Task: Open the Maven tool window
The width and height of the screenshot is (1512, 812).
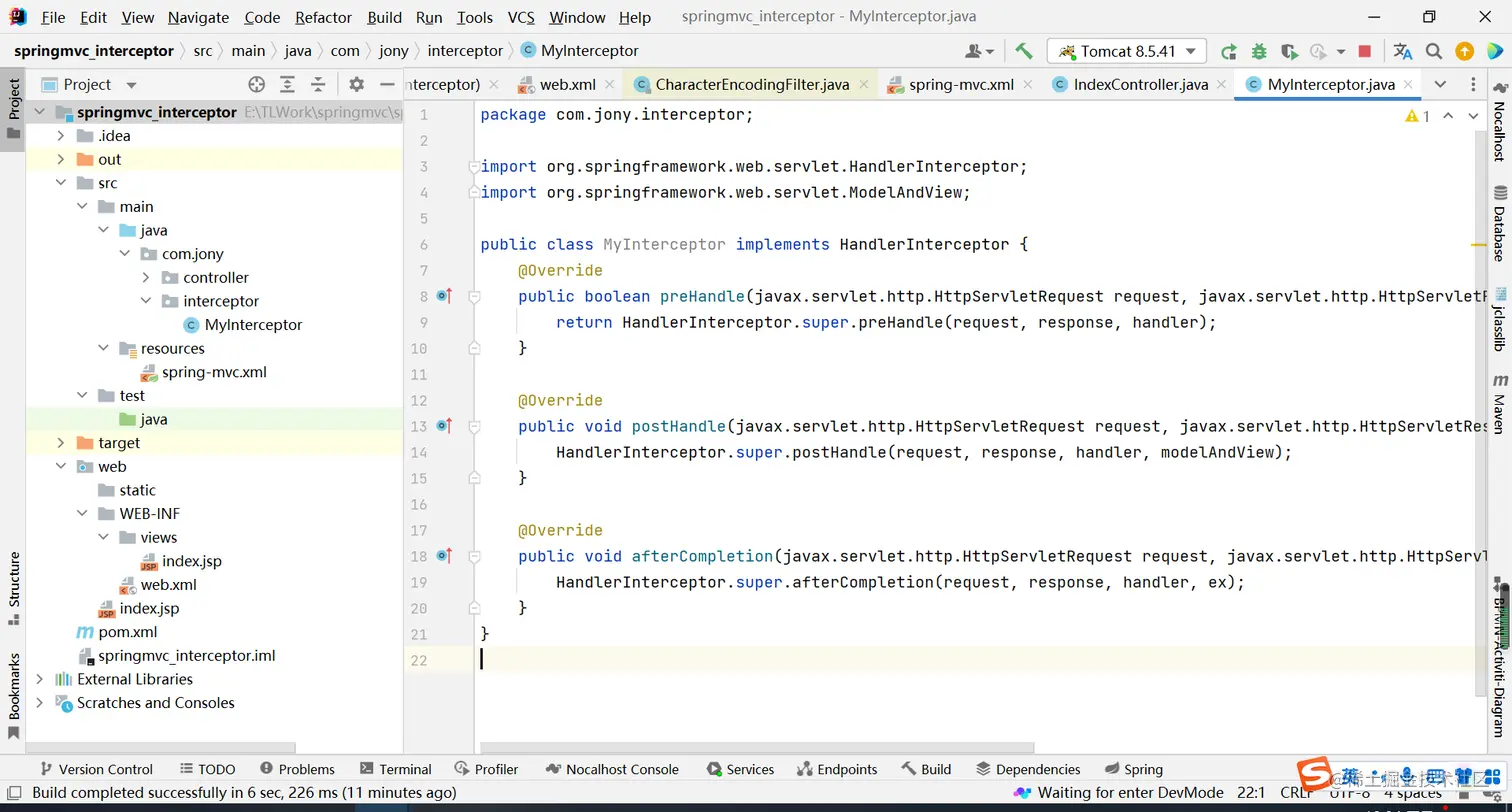Action: pyautogui.click(x=1499, y=404)
